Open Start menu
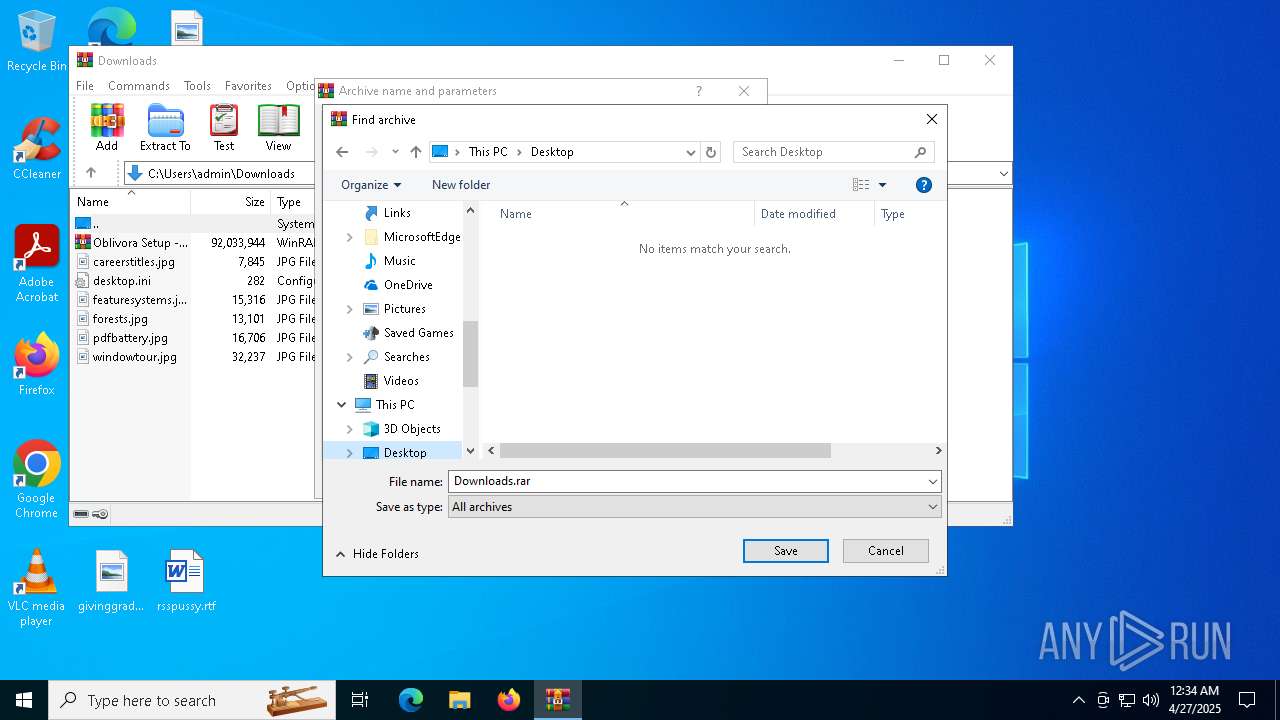The width and height of the screenshot is (1280, 720). click(x=24, y=700)
